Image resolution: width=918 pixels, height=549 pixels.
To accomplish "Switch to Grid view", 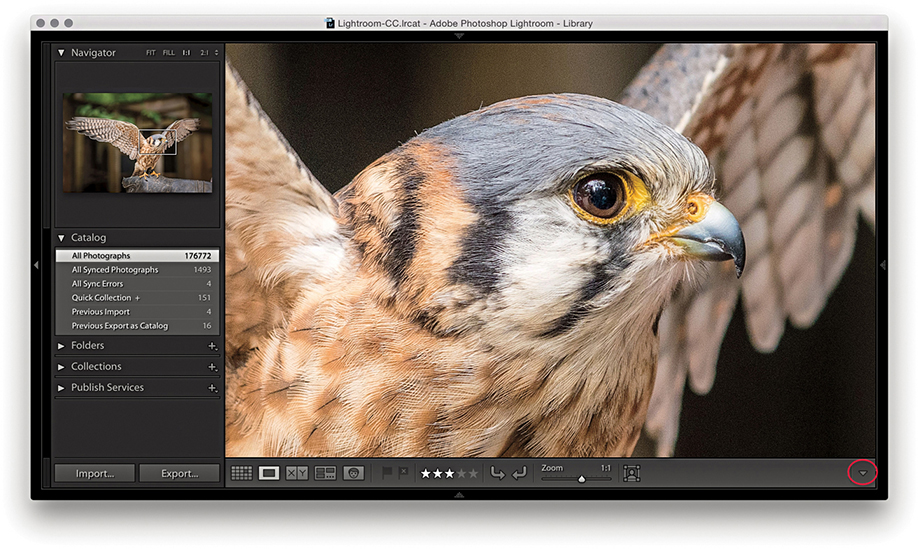I will coord(241,473).
